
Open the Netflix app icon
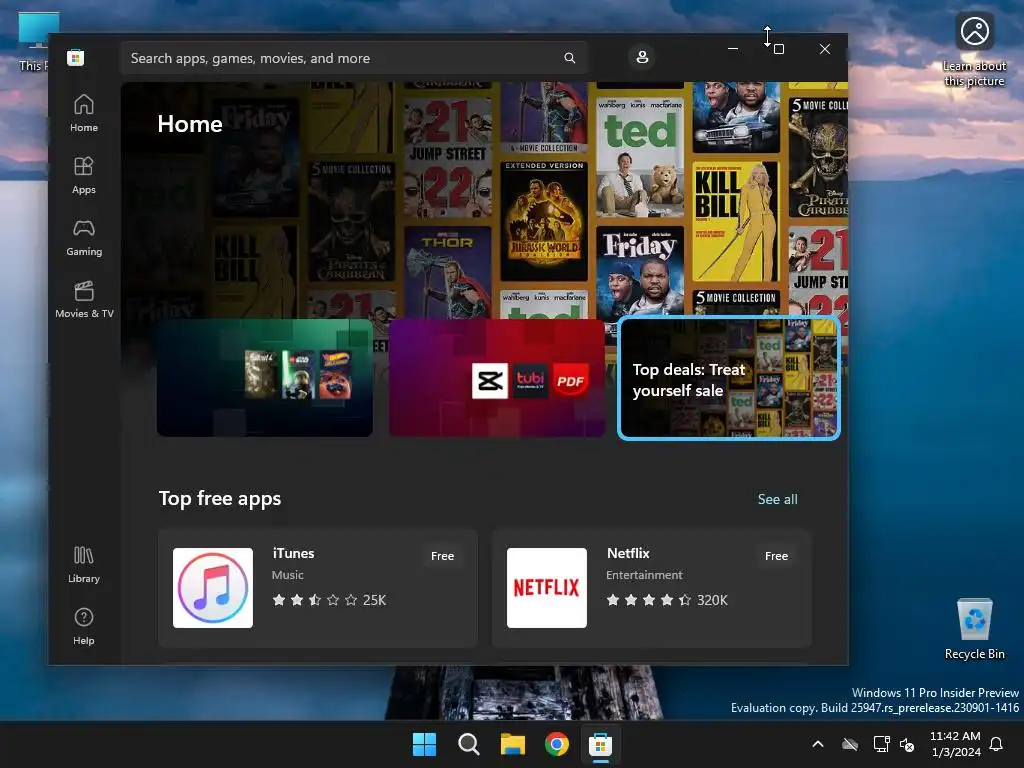pos(547,588)
